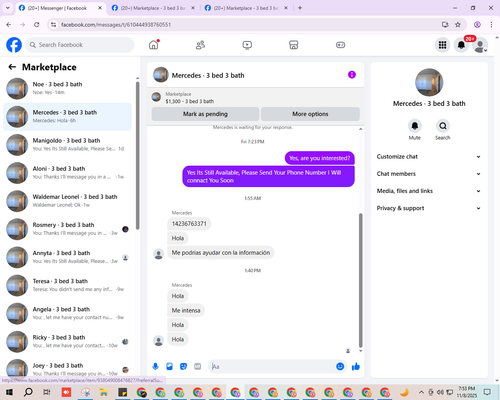Mute the conversation bell icon

click(415, 126)
